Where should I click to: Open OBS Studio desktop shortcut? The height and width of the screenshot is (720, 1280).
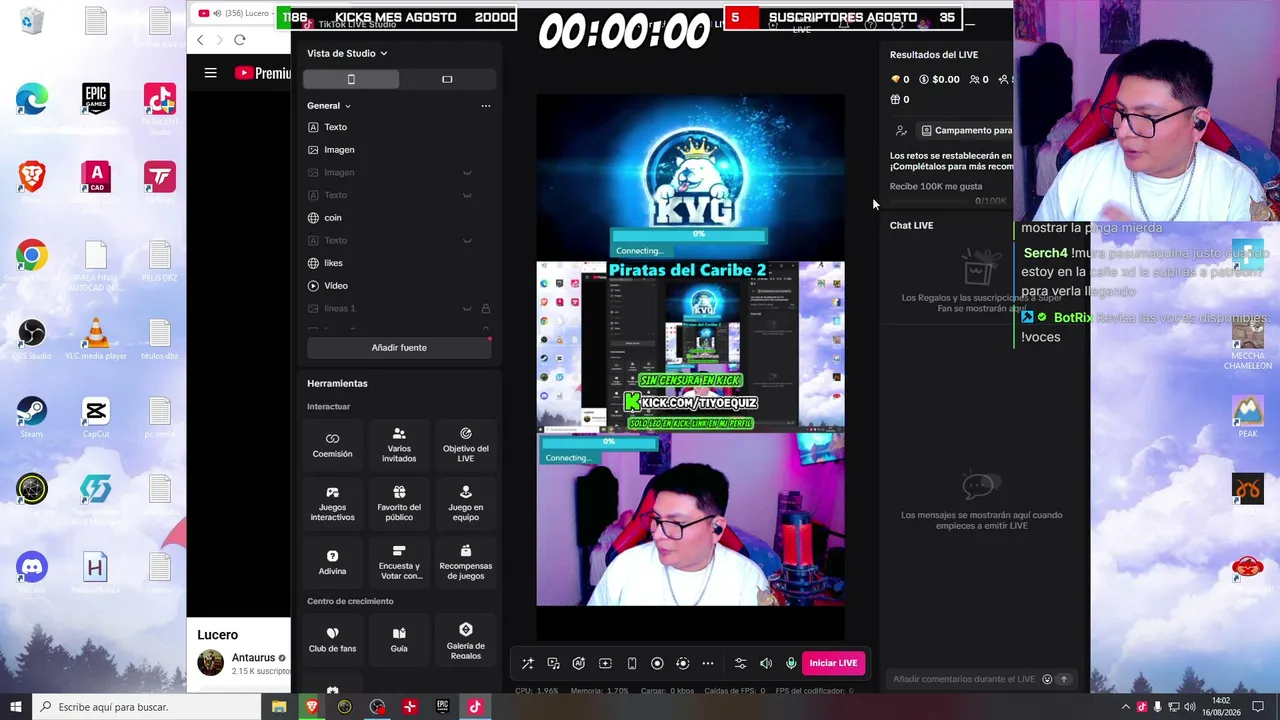coord(31,337)
